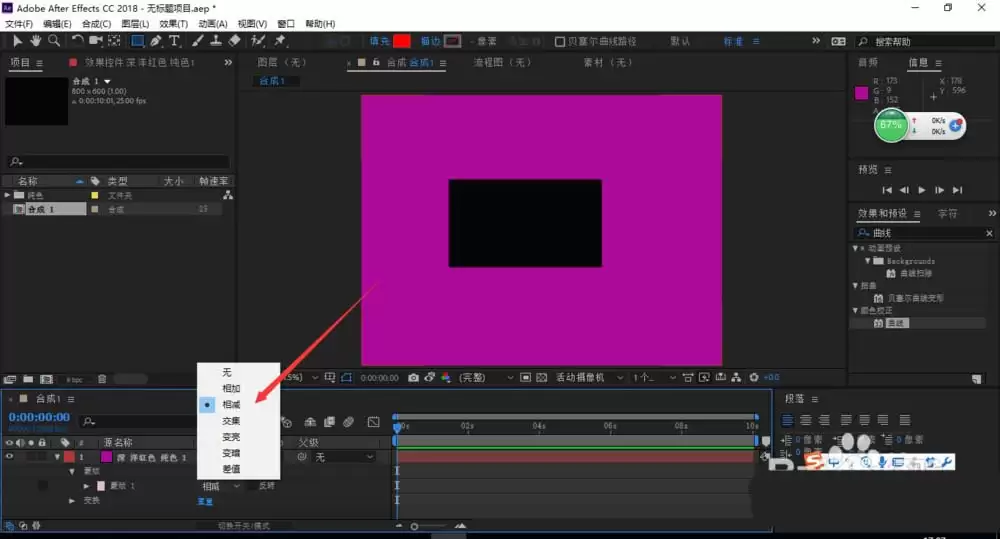Screen dimensions: 1000x539
Task: Select the Hand tool in toolbar
Action: [35, 41]
